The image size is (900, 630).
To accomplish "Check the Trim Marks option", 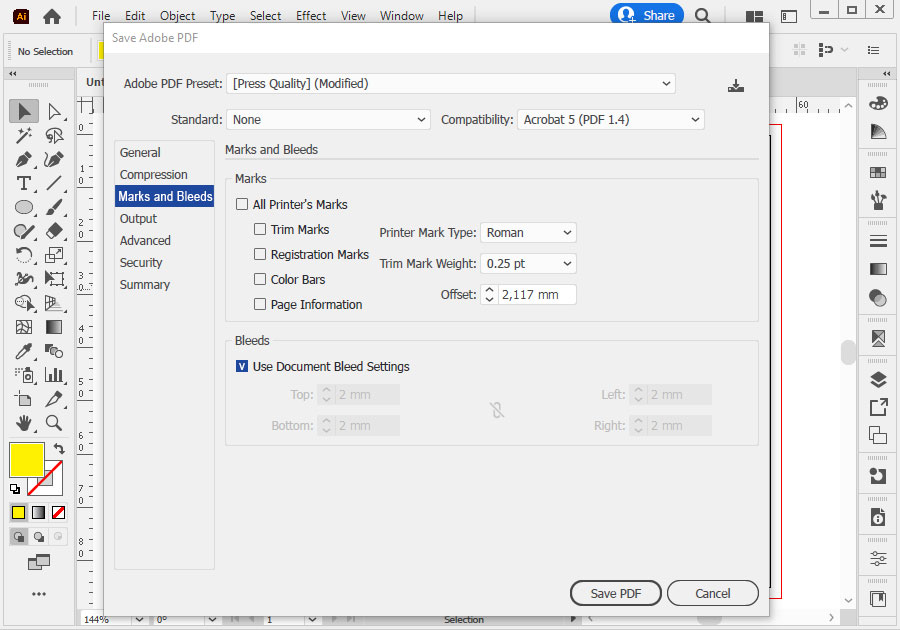I will [259, 230].
